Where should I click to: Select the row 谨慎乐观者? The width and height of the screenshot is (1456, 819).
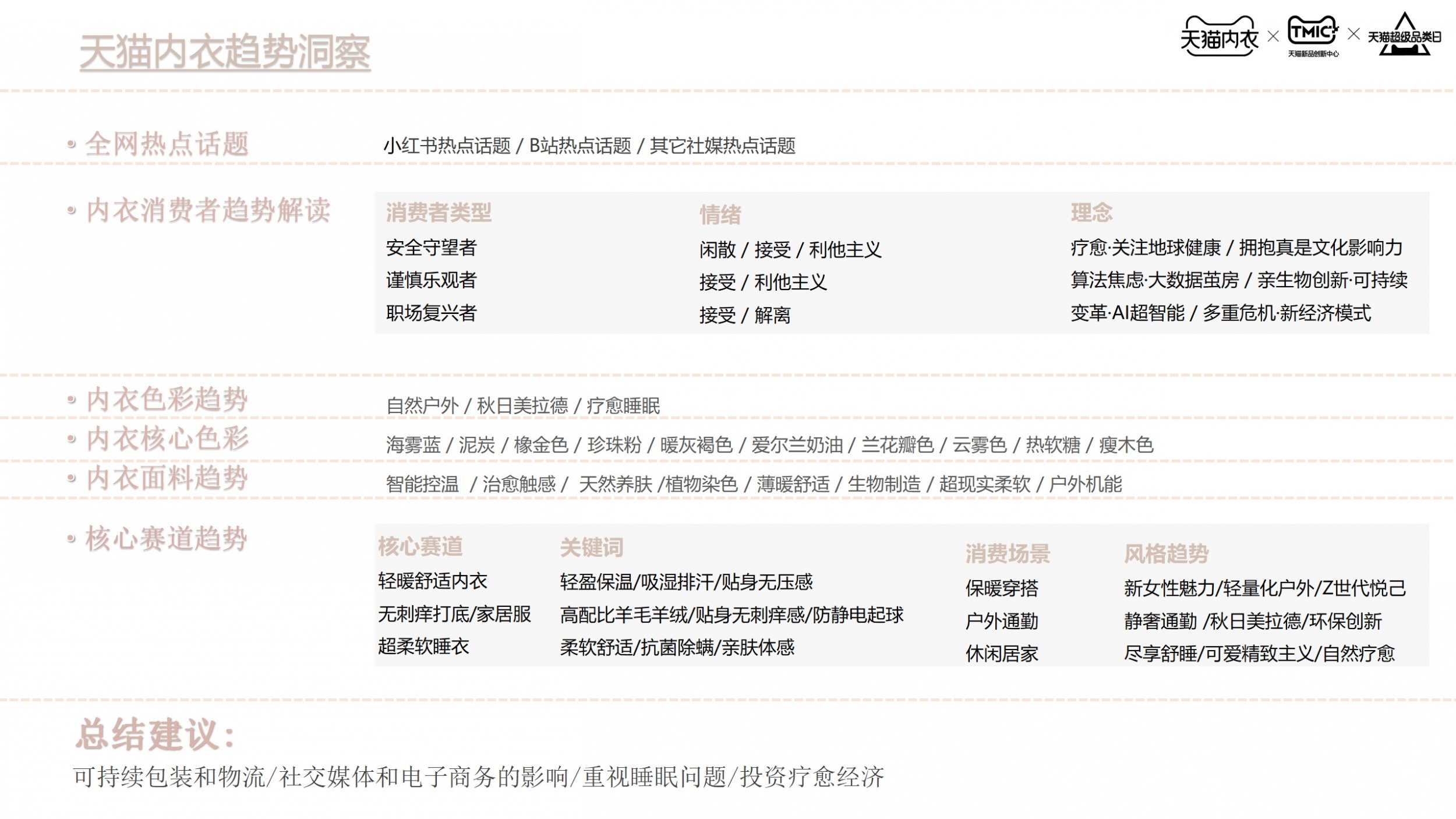click(431, 280)
